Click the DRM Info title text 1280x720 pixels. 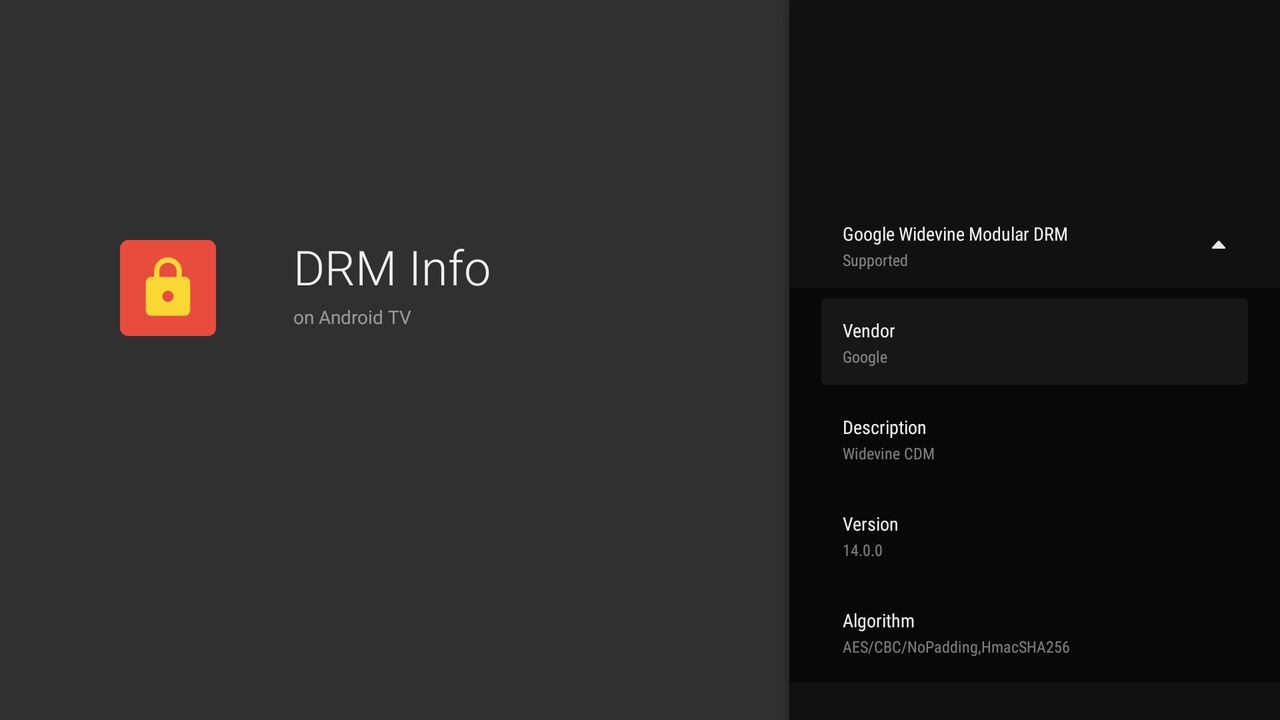tap(392, 268)
